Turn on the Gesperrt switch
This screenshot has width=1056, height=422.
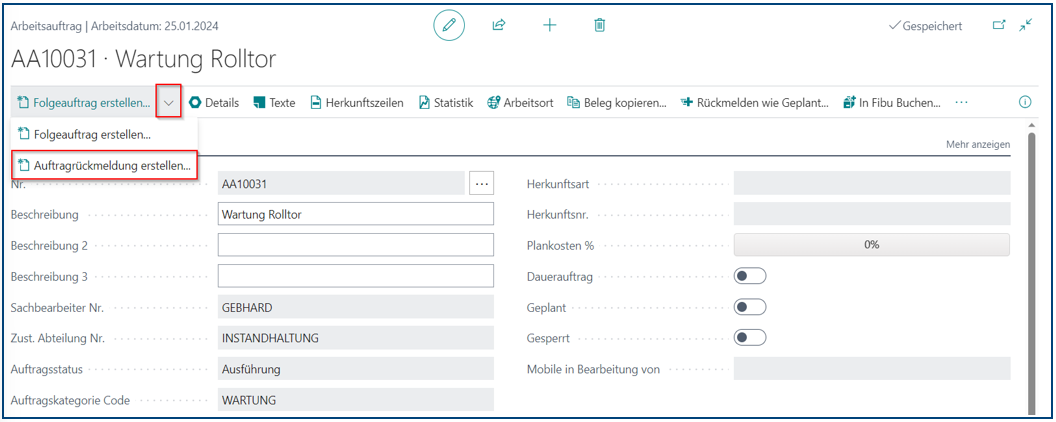(750, 337)
